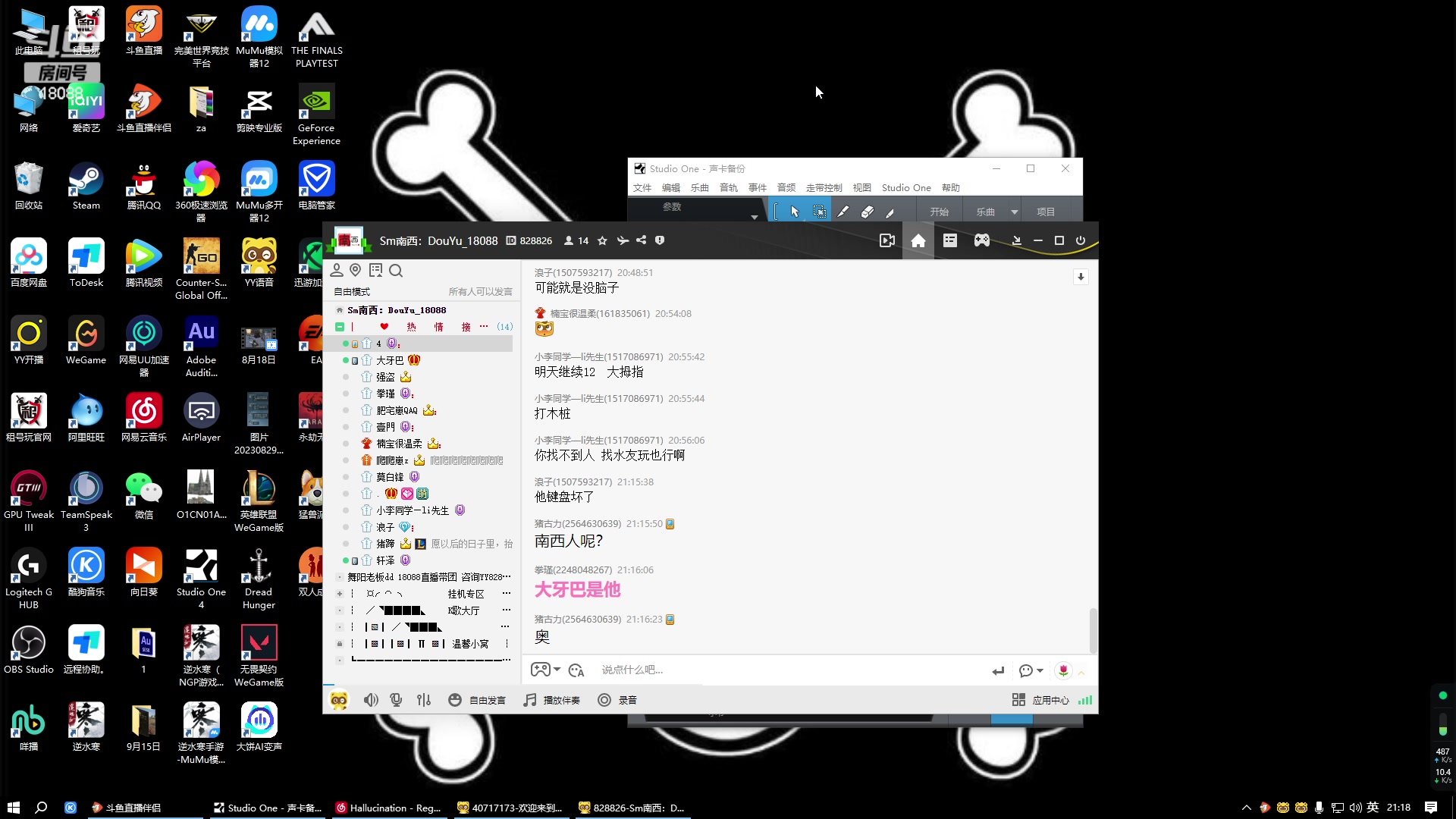
Task: Click the 开始 button in Studio One
Action: click(940, 212)
